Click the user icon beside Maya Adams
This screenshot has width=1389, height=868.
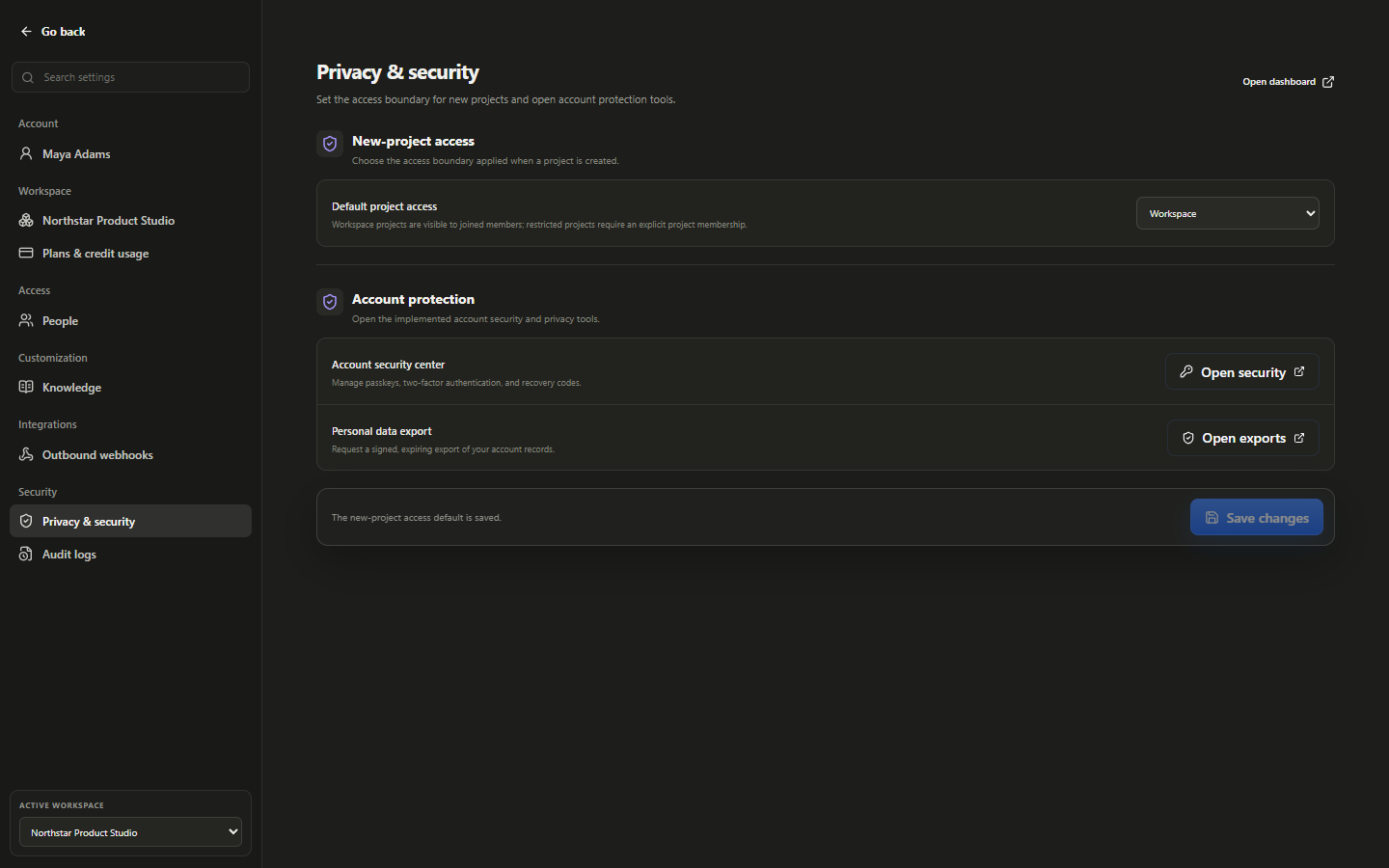[26, 153]
